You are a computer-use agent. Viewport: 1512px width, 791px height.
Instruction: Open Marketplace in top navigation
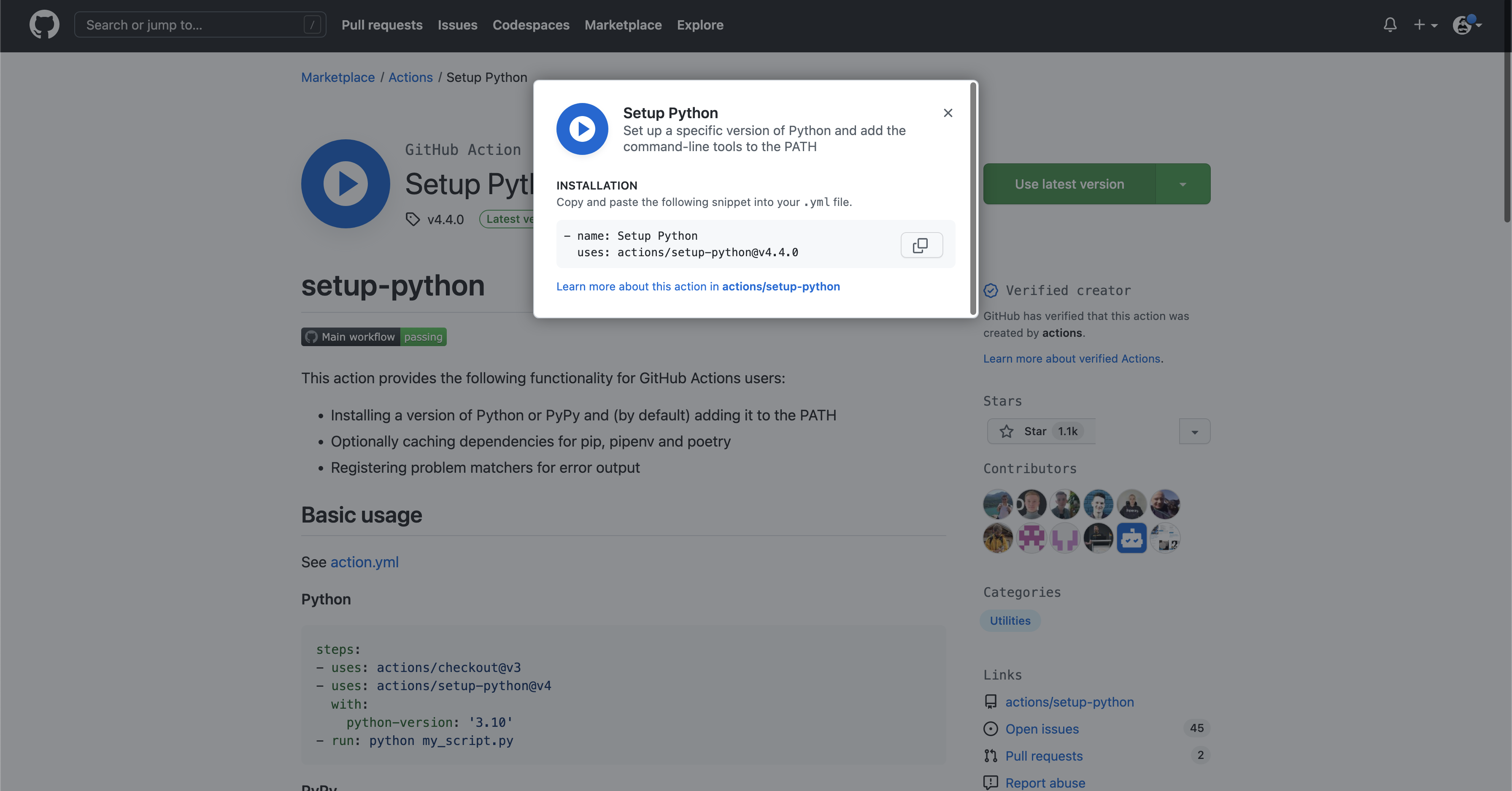(x=623, y=24)
